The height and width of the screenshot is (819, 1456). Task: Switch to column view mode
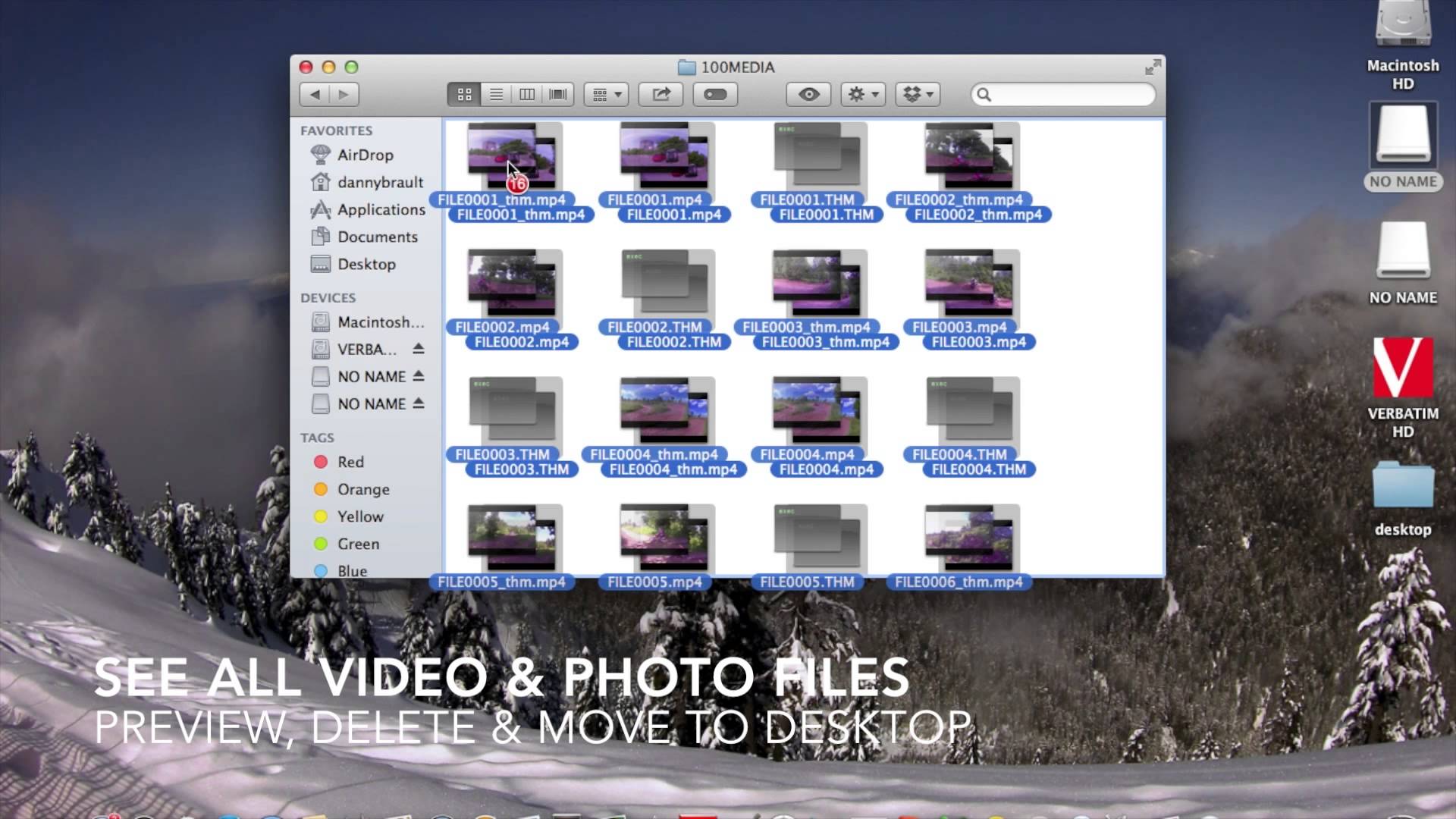[x=527, y=95]
